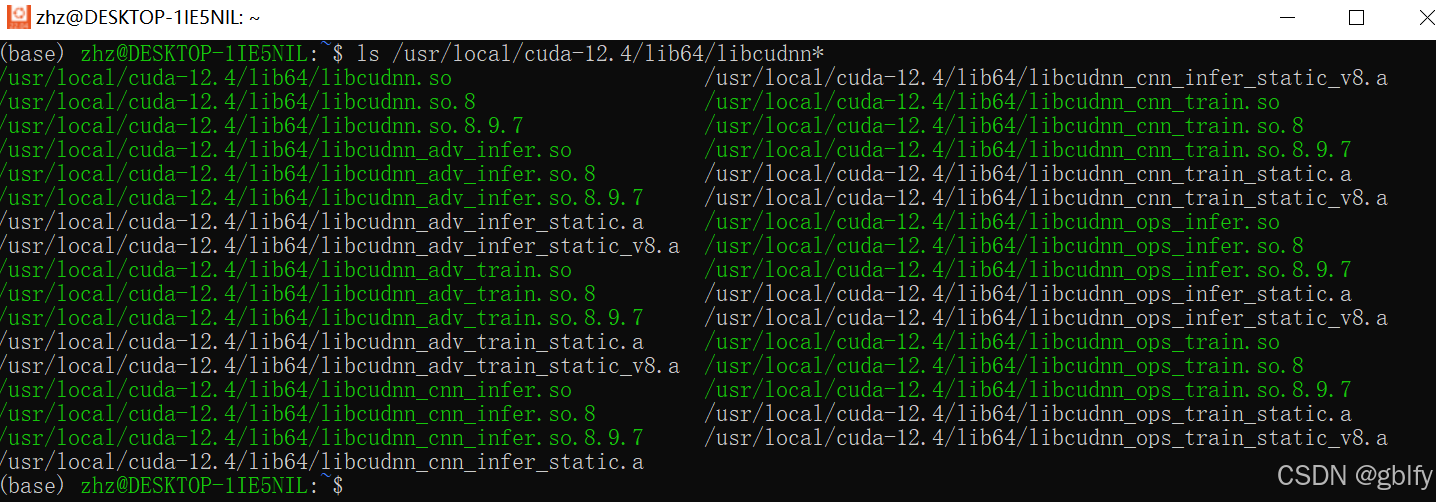The width and height of the screenshot is (1437, 502).
Task: Select the libcudnn_adv_infer_static.a path
Action: point(322,222)
